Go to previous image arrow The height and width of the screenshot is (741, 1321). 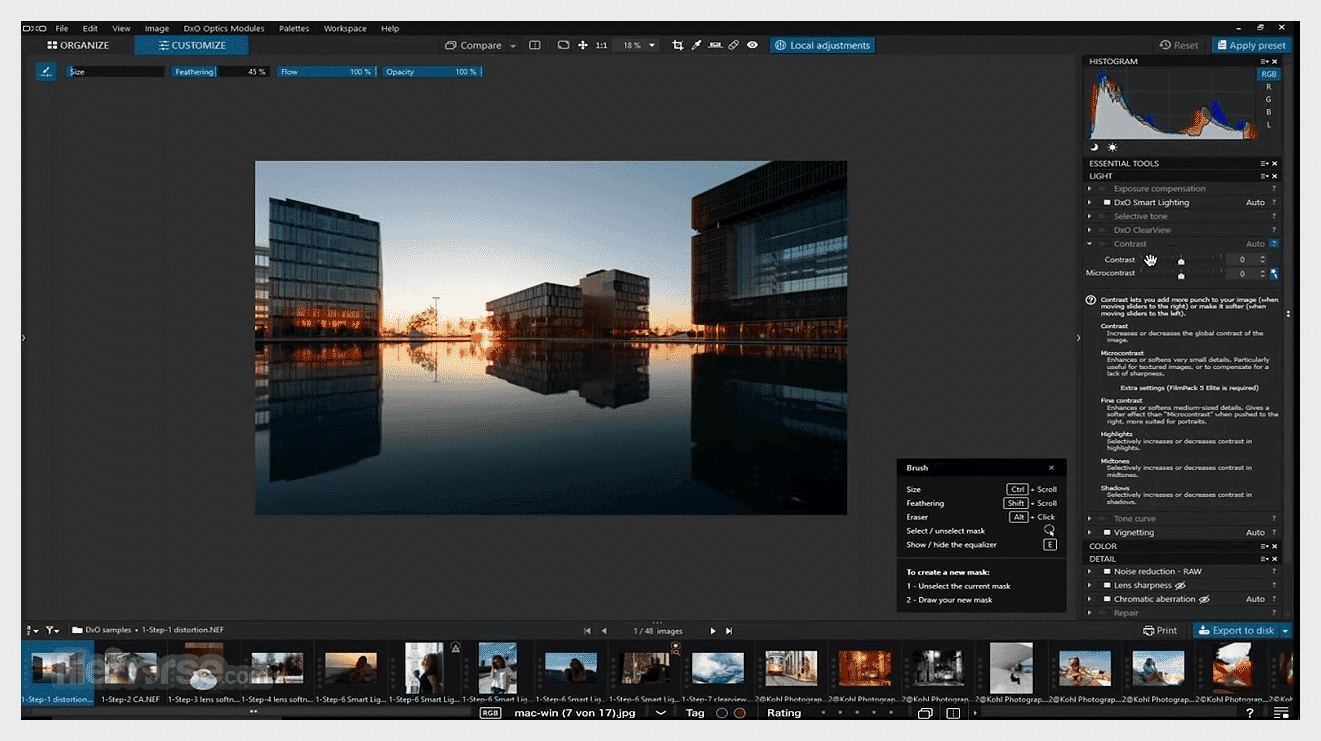click(604, 631)
